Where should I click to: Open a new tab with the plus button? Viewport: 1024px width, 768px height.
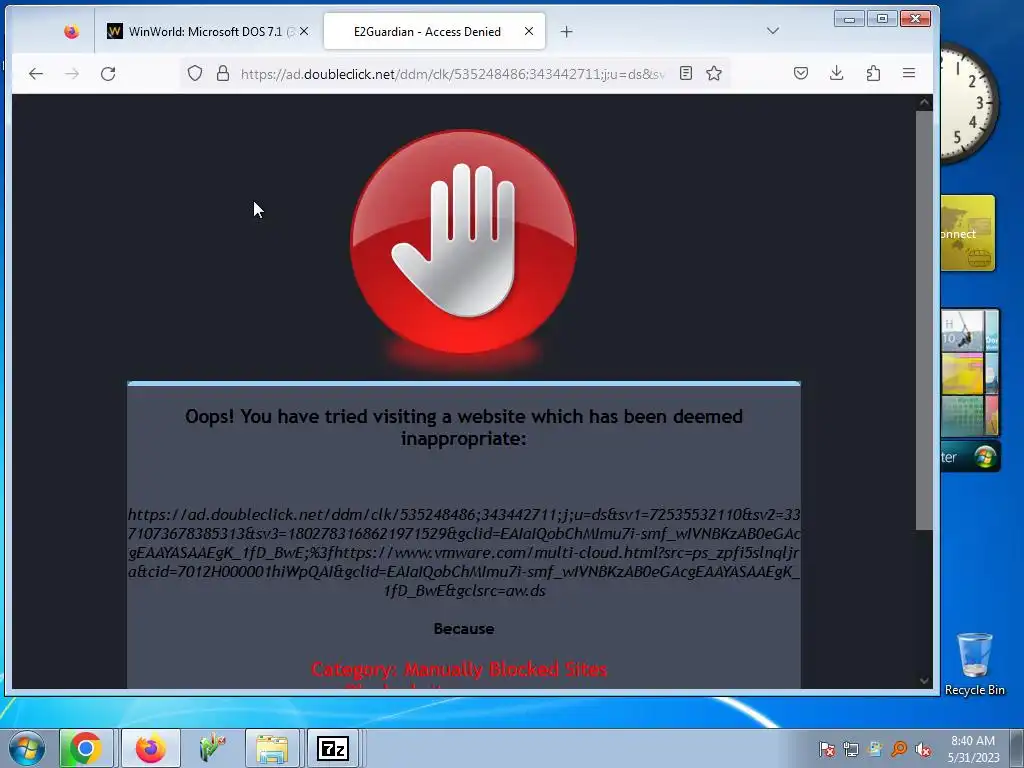566,31
